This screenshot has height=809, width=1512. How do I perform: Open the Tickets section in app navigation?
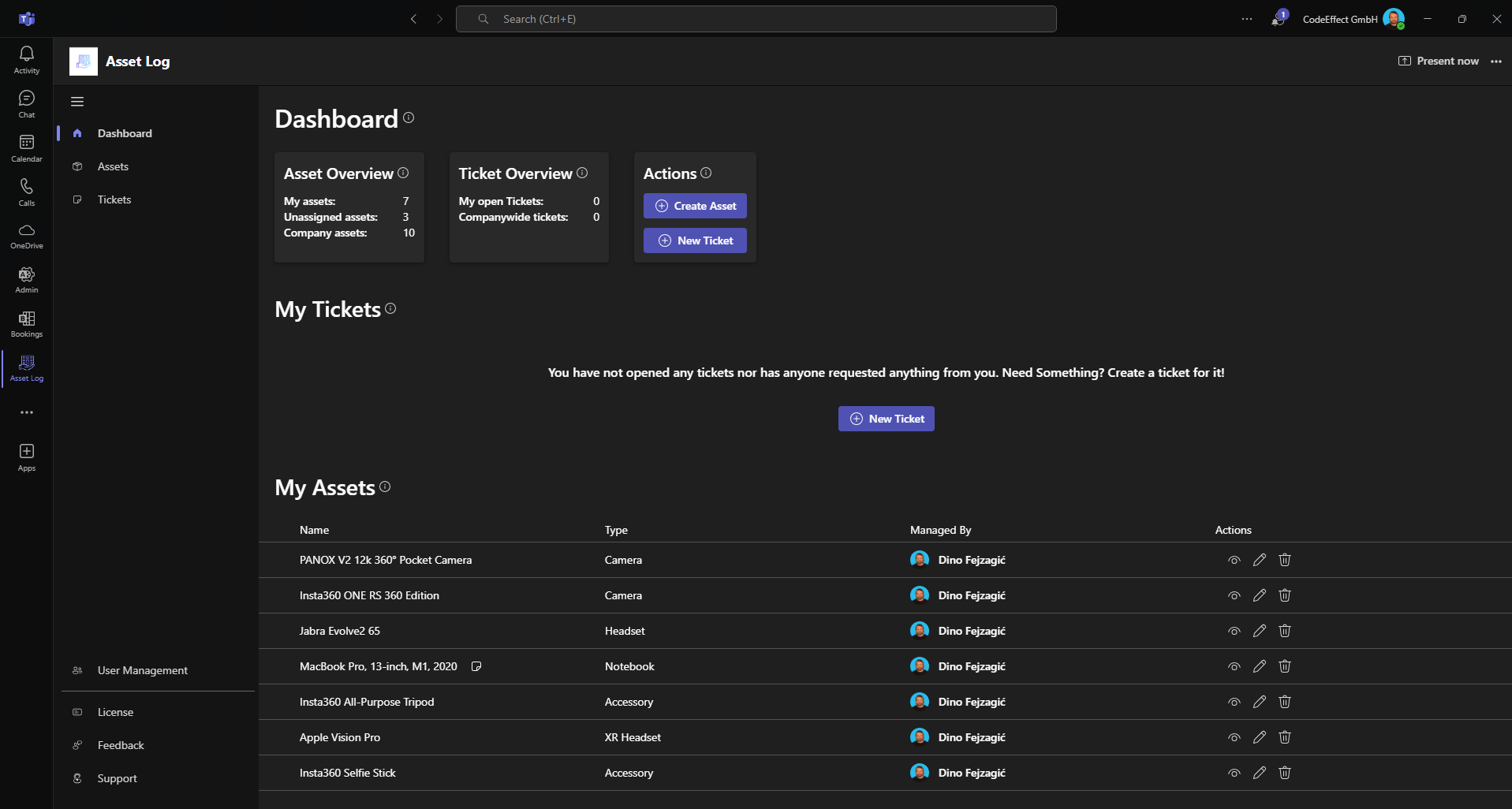(x=114, y=199)
